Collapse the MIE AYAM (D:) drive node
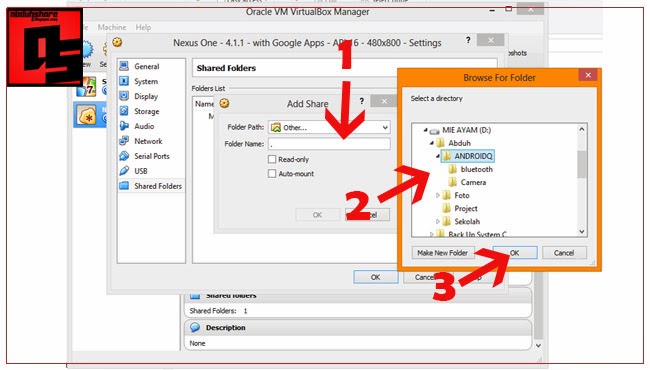The height and width of the screenshot is (370, 650). click(425, 130)
